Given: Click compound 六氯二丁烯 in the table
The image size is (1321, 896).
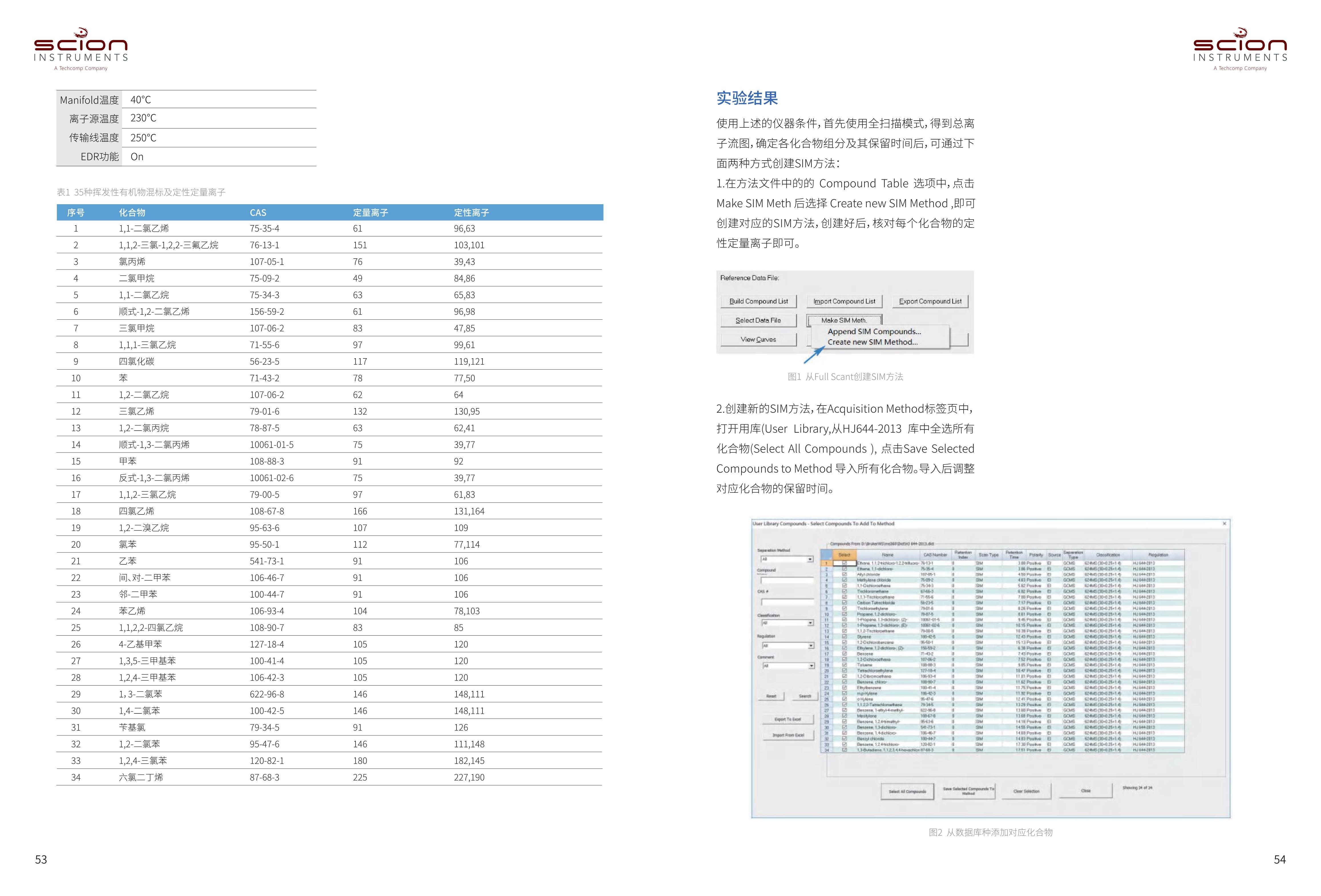Looking at the screenshot, I should pyautogui.click(x=141, y=777).
